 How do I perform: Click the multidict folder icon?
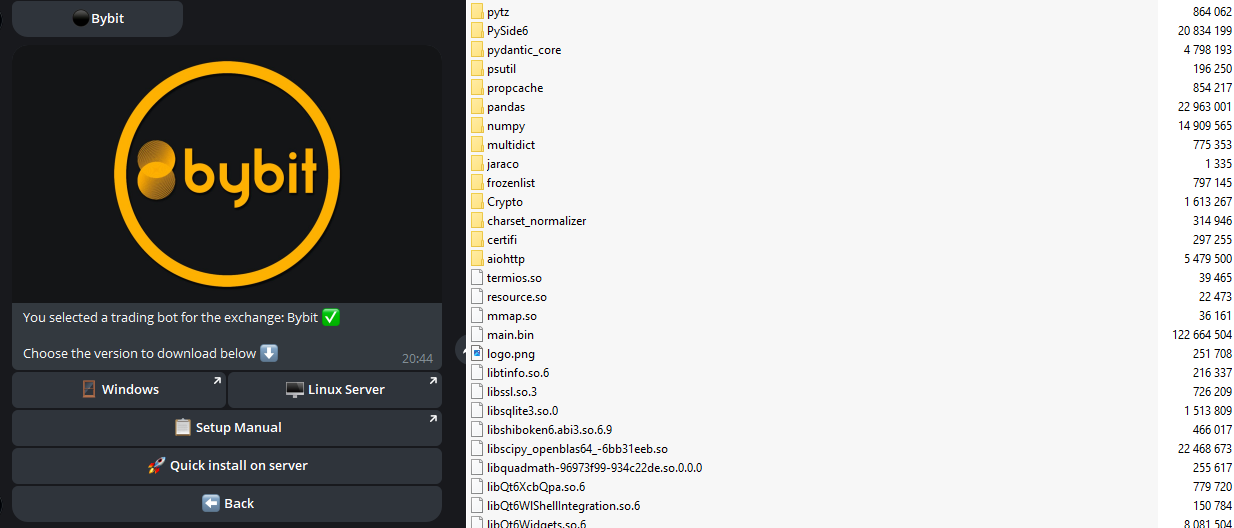click(477, 145)
